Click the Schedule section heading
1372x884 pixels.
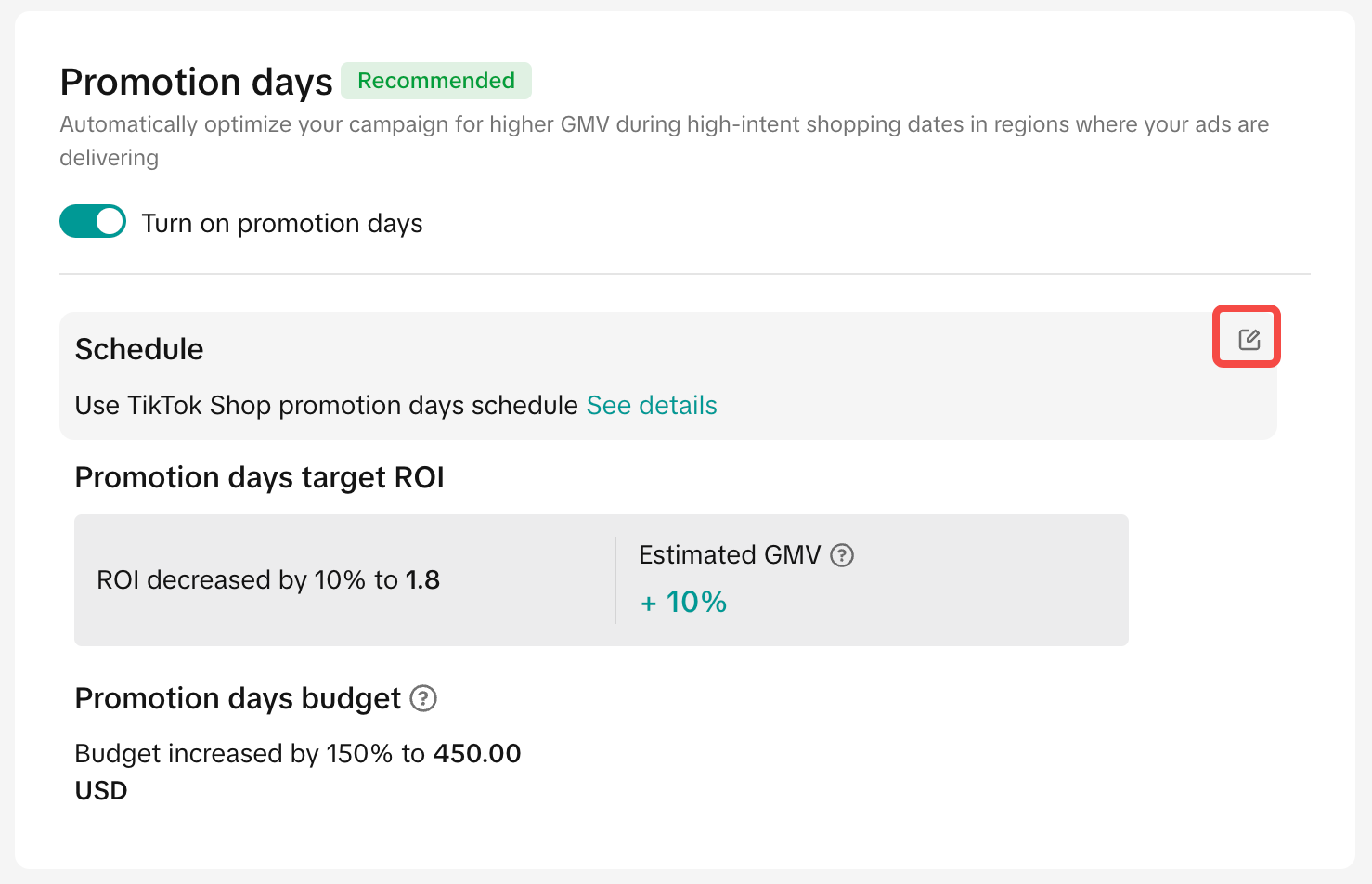click(x=139, y=349)
